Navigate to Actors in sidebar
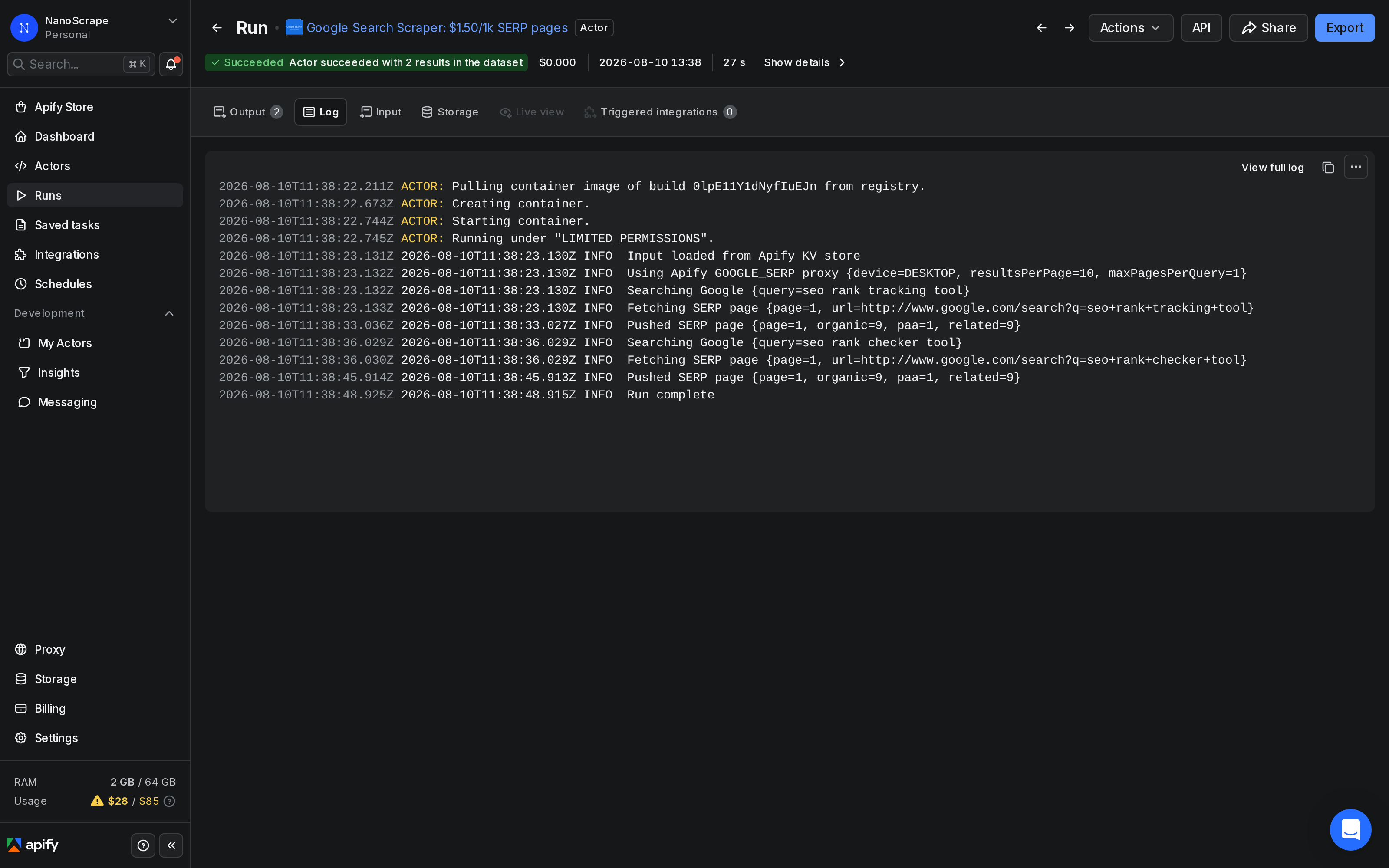 click(x=95, y=166)
